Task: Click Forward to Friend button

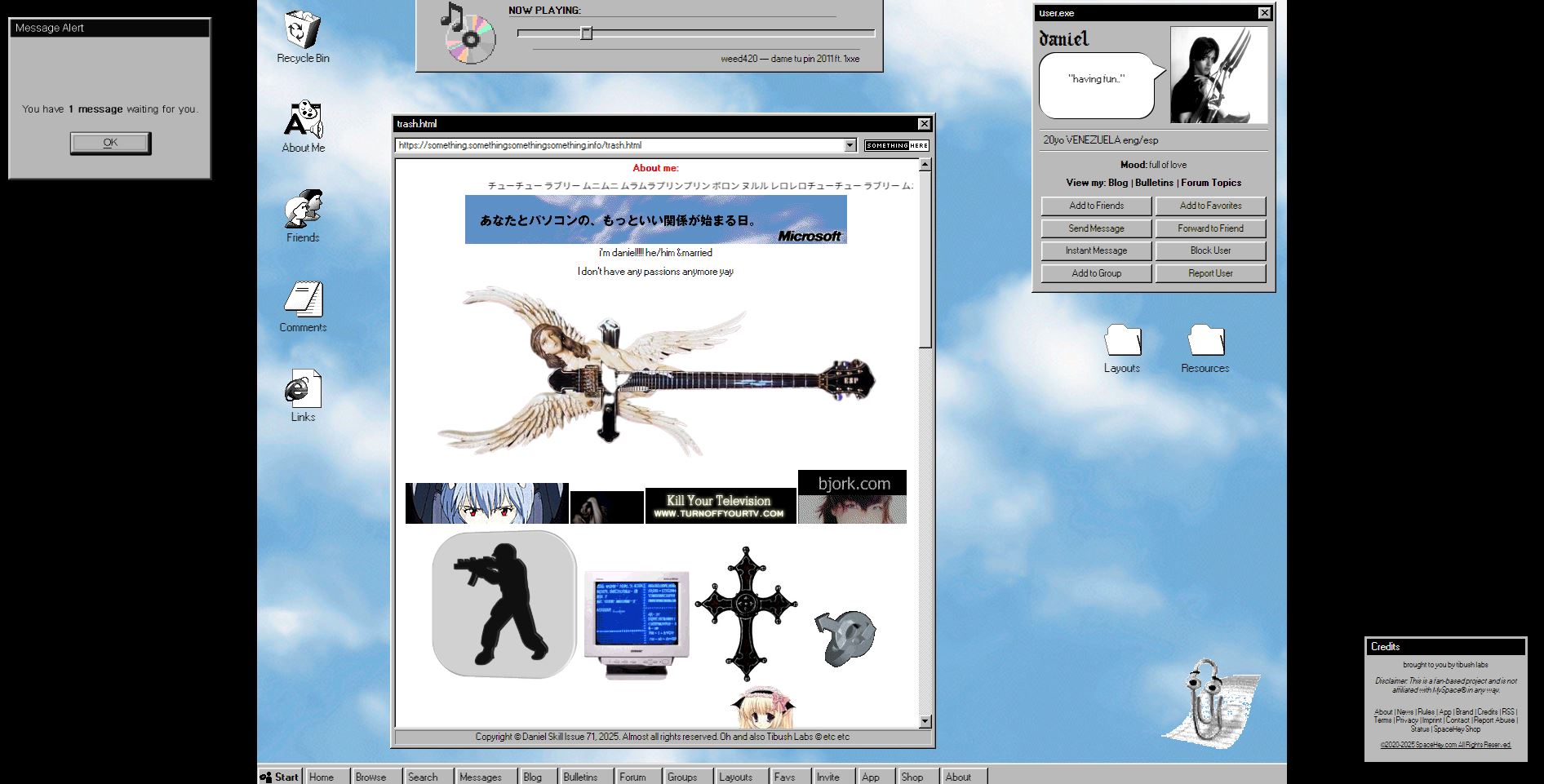Action: pyautogui.click(x=1210, y=228)
